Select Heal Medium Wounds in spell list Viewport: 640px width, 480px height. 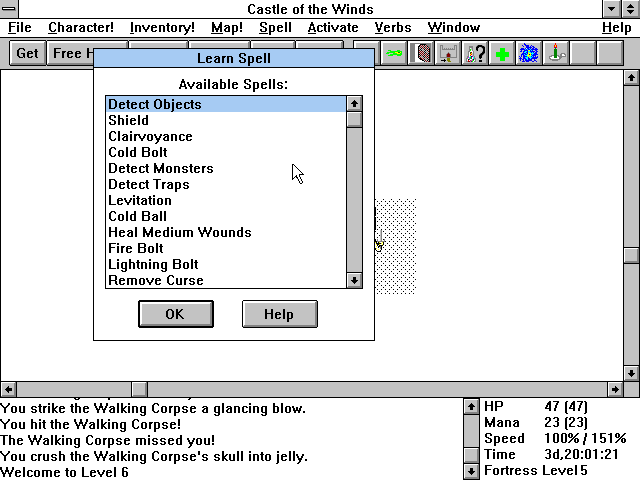pos(180,232)
